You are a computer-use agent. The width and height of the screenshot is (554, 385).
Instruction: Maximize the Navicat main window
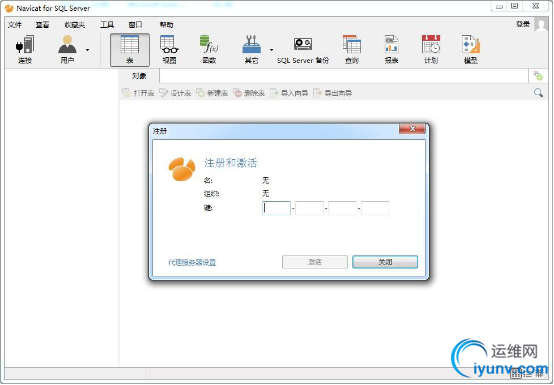pos(515,6)
